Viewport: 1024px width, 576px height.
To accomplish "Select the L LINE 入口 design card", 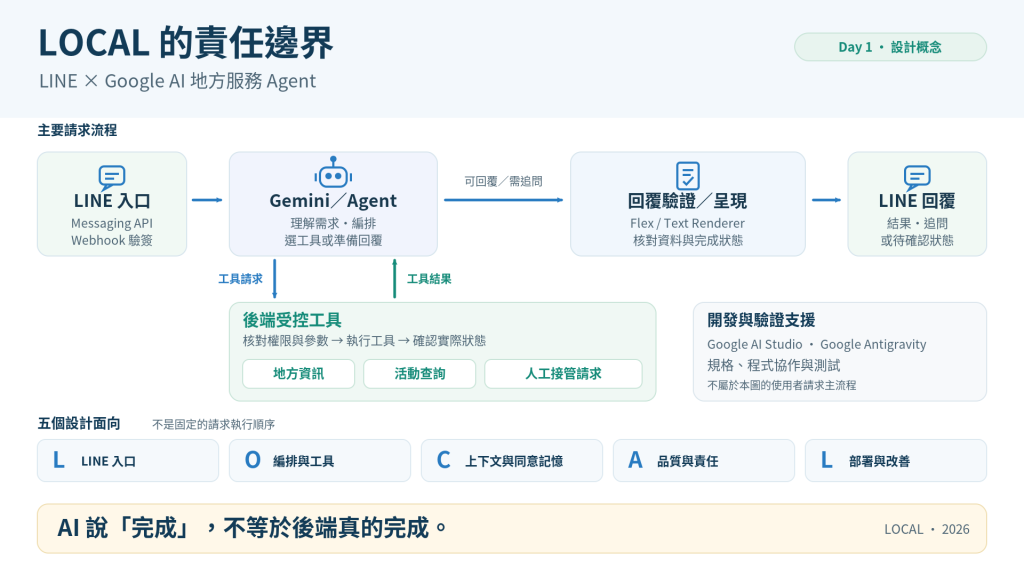I will pos(128,460).
